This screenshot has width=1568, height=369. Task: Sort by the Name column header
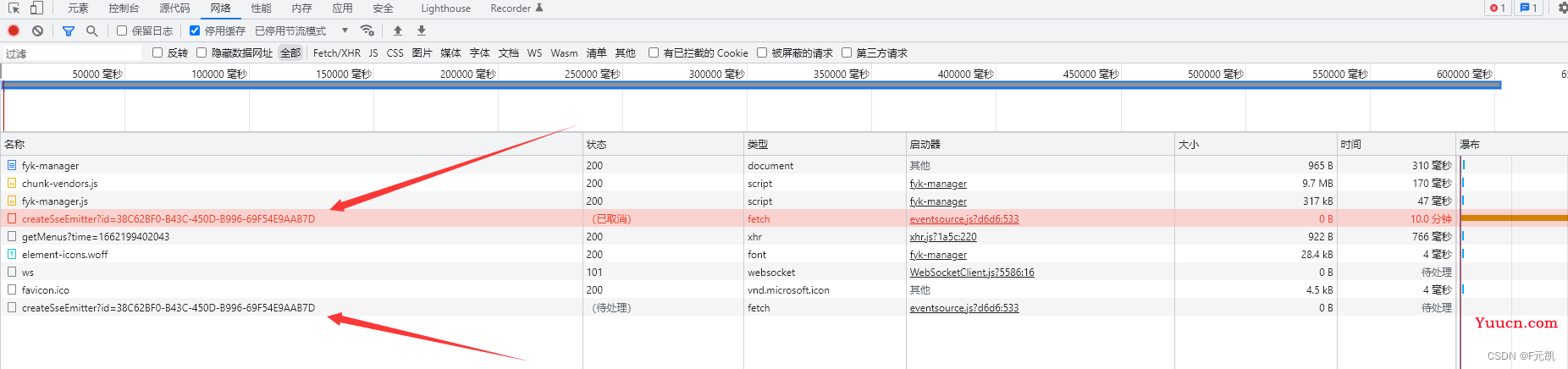[291, 144]
